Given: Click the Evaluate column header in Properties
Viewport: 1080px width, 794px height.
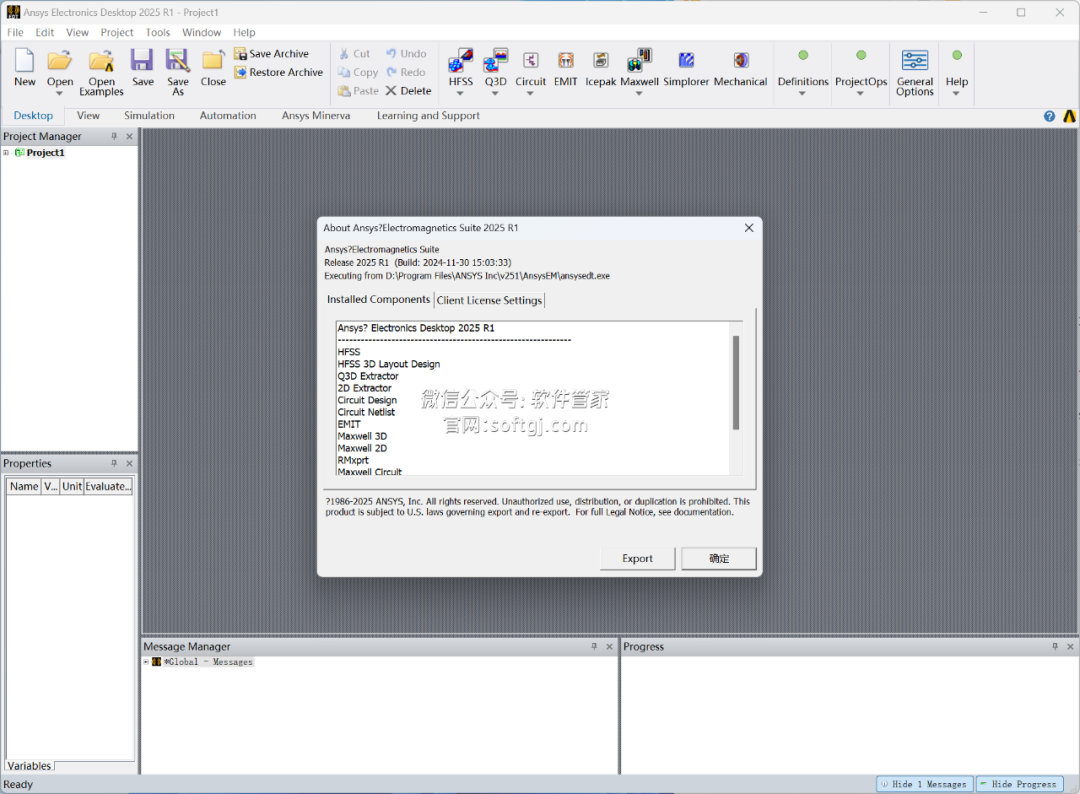Looking at the screenshot, I should click(107, 486).
